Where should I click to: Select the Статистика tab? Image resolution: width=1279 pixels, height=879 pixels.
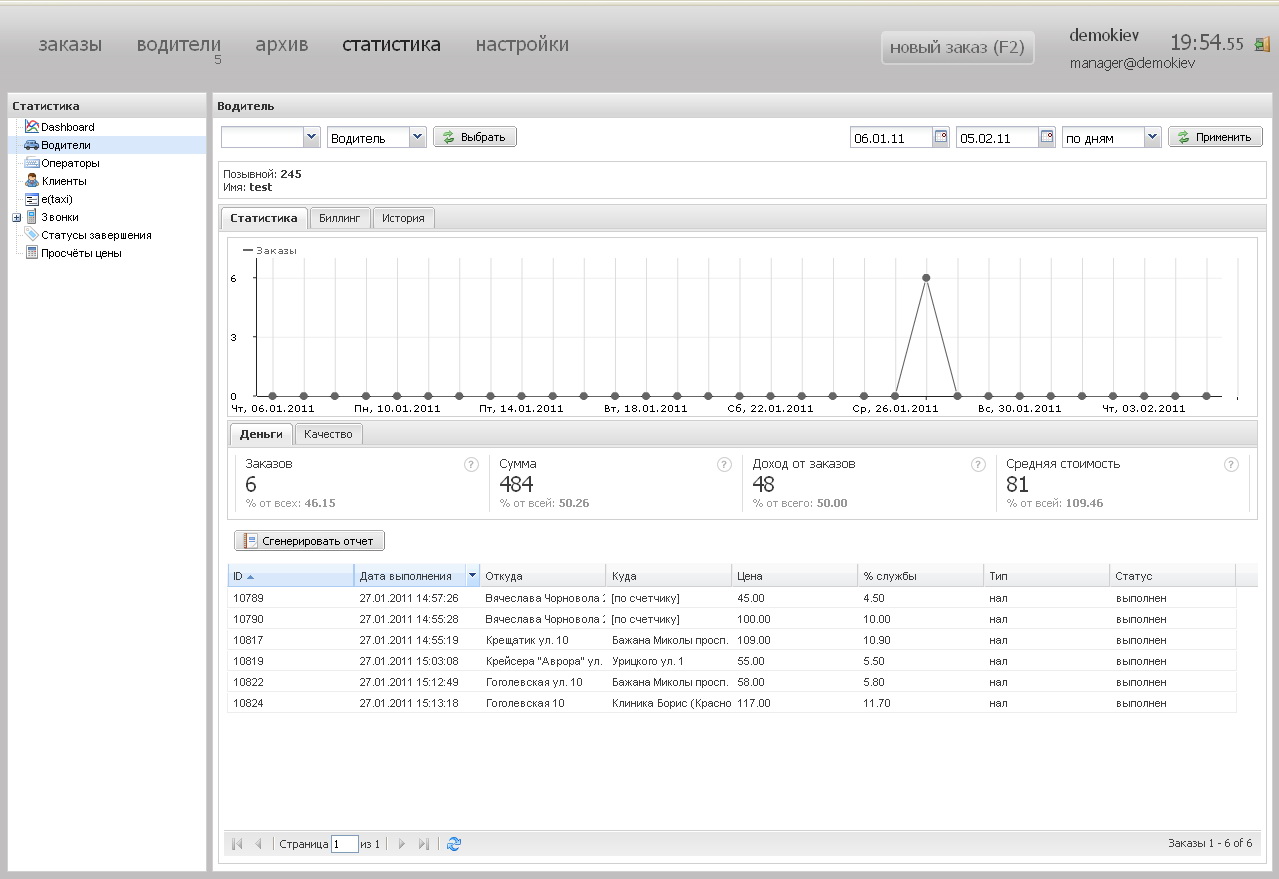pyautogui.click(x=264, y=218)
